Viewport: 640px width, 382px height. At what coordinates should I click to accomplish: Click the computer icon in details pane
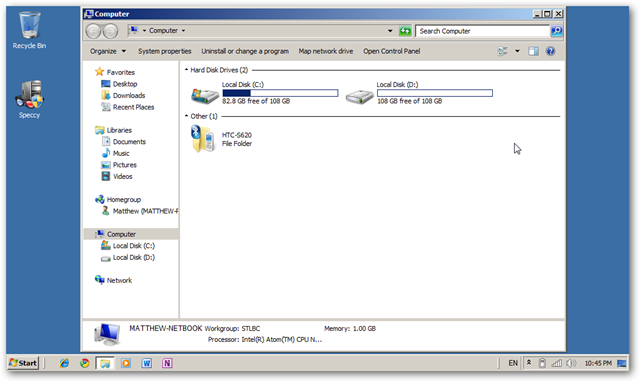click(x=107, y=334)
